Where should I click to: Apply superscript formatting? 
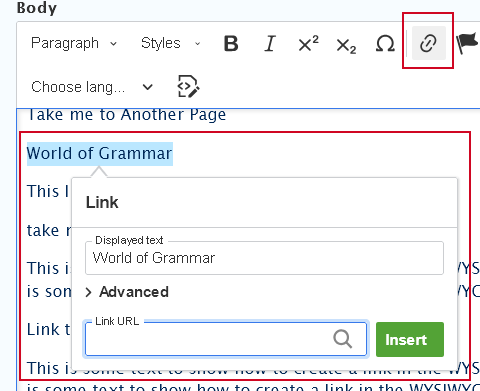[308, 43]
